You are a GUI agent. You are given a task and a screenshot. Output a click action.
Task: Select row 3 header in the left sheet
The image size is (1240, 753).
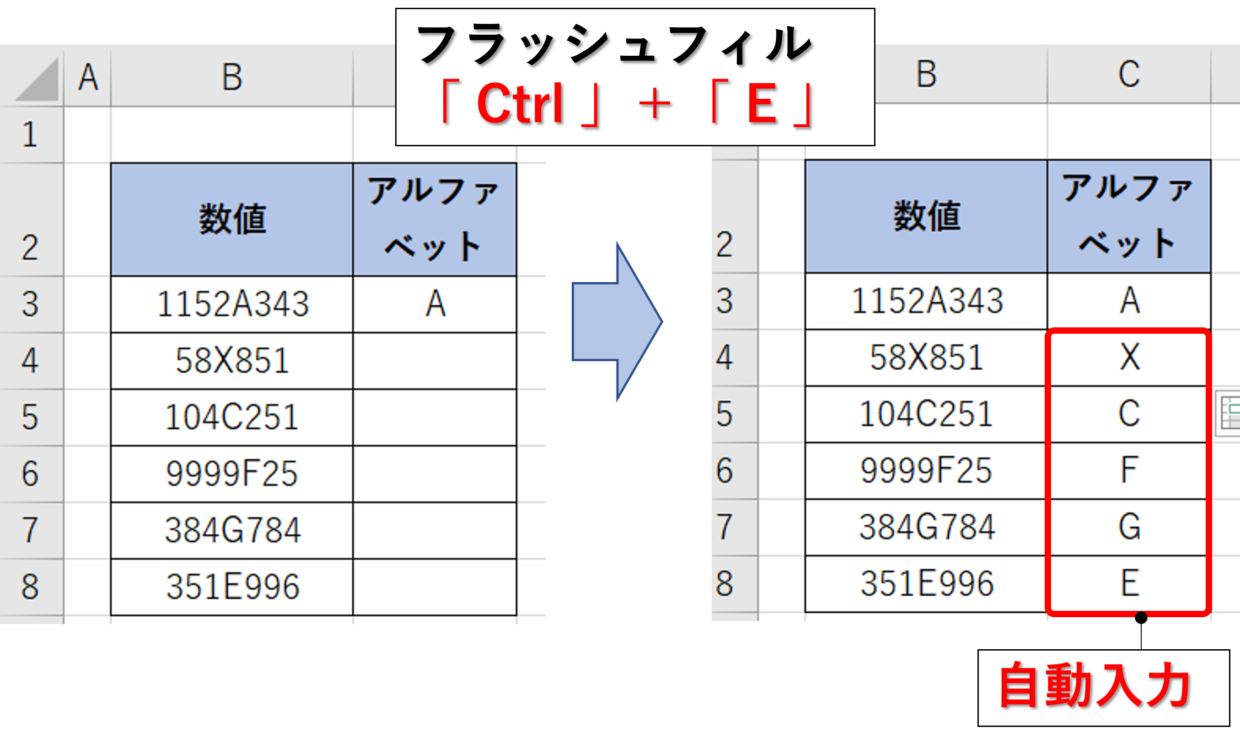coord(32,304)
